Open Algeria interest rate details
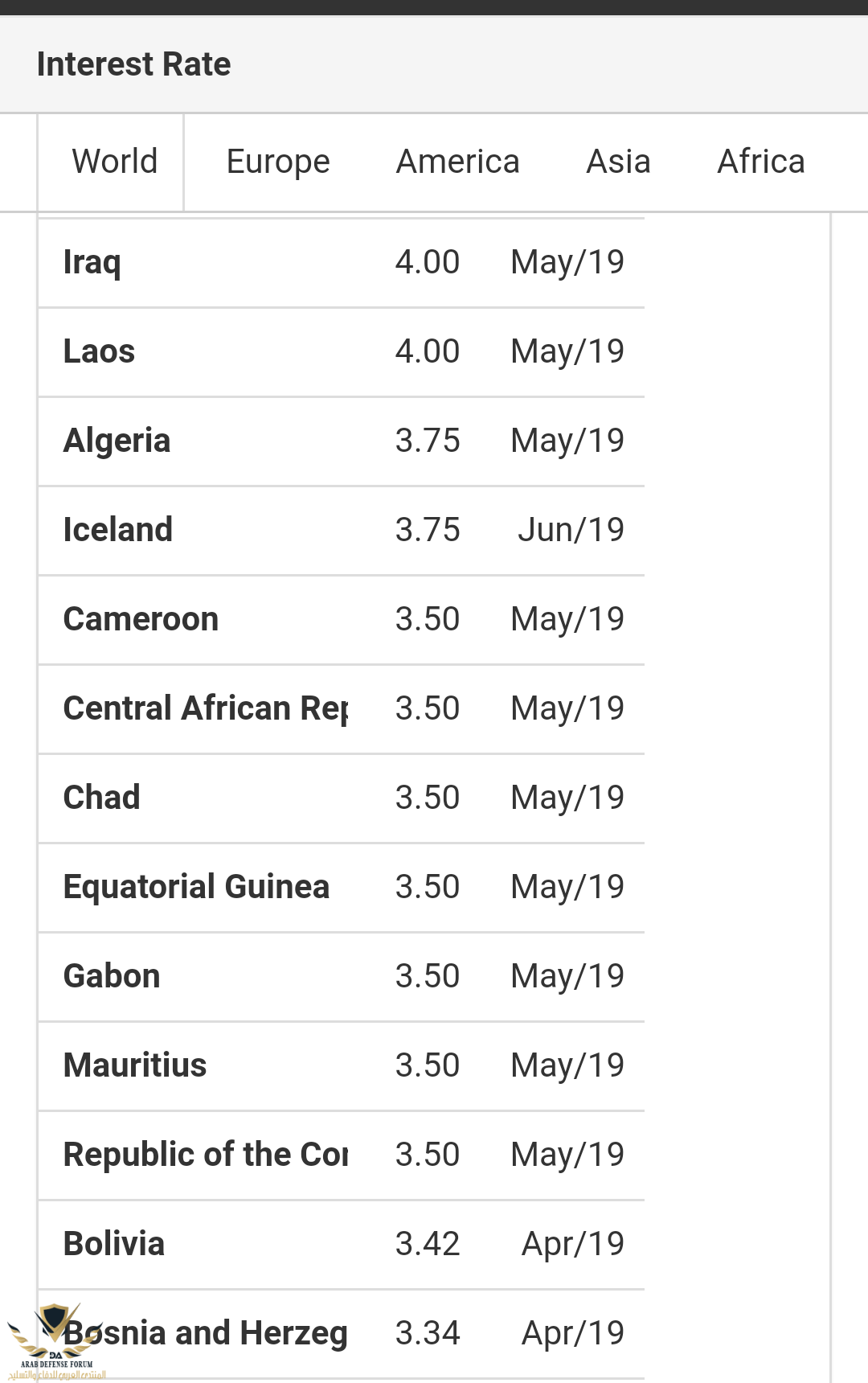This screenshot has width=868, height=1383. (x=117, y=441)
